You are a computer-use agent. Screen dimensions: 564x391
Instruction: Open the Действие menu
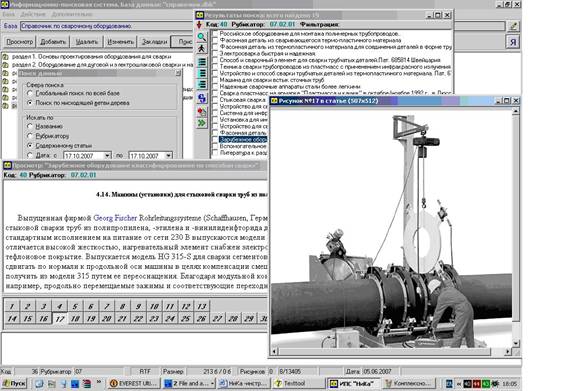(x=33, y=14)
